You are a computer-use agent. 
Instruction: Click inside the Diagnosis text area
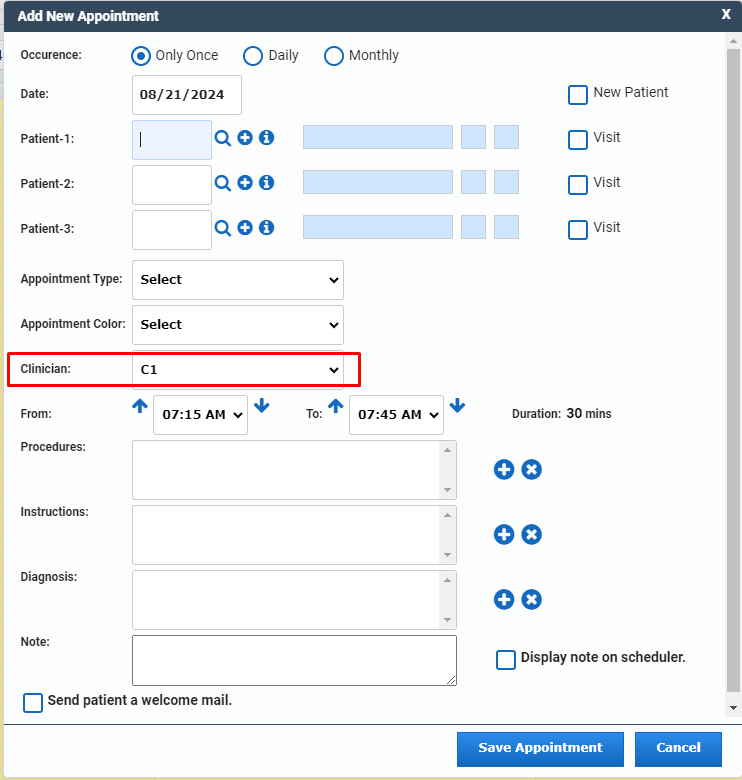(x=286, y=600)
